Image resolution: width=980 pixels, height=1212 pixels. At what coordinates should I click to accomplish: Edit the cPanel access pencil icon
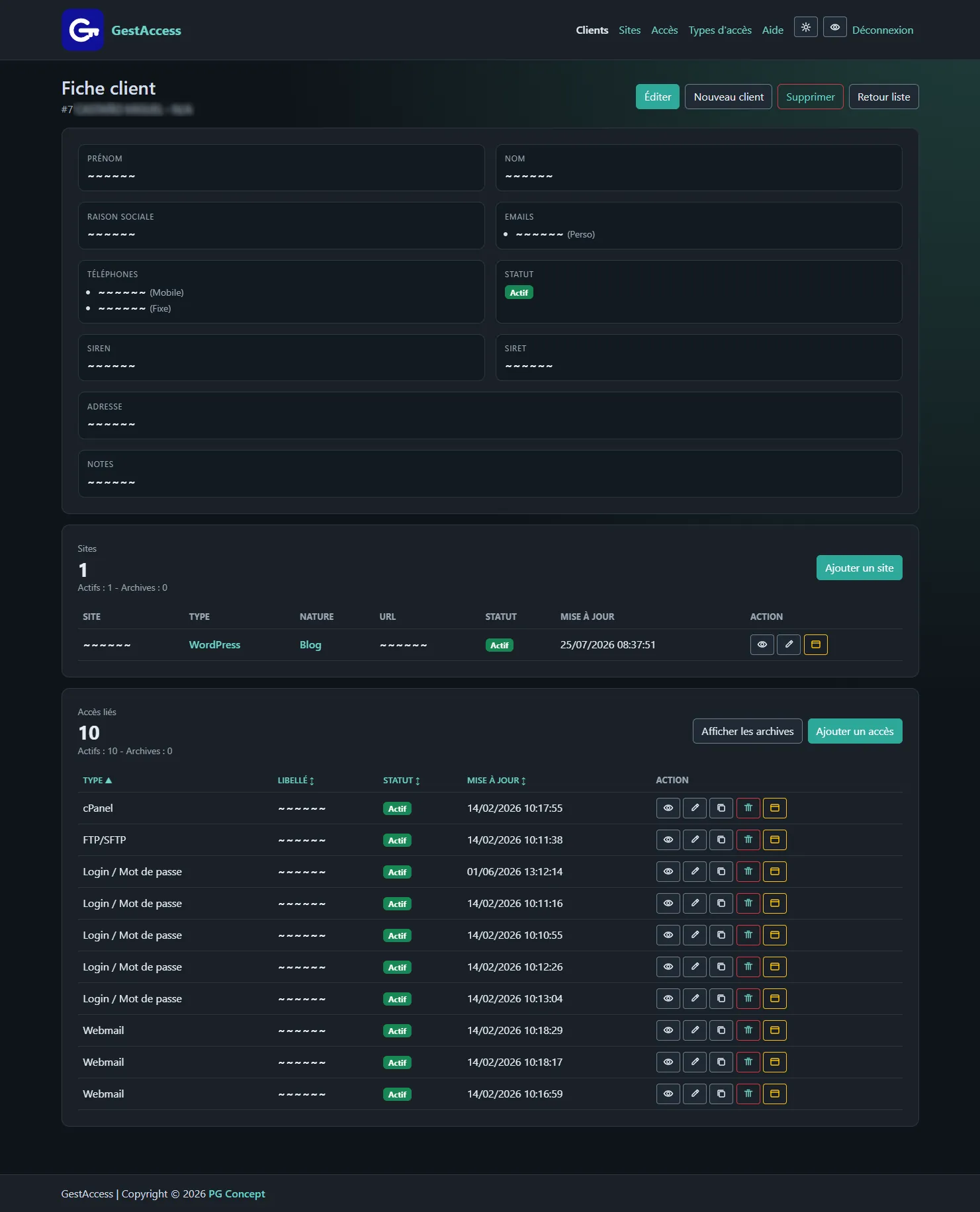694,808
